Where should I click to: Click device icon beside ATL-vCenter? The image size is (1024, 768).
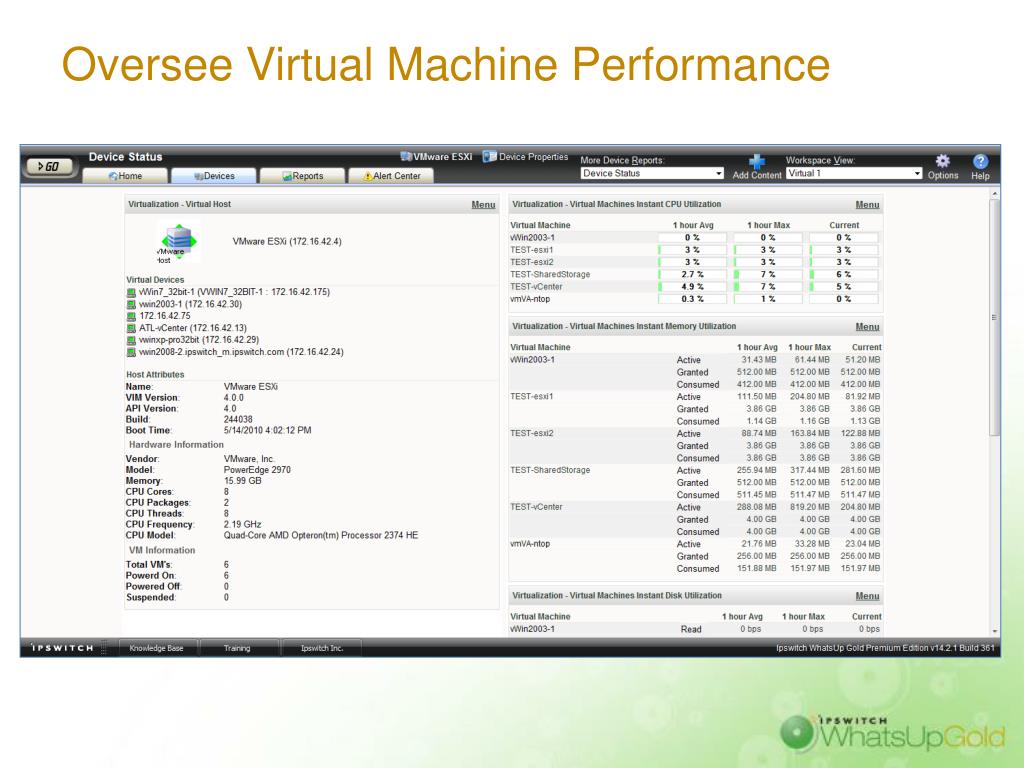(x=131, y=328)
